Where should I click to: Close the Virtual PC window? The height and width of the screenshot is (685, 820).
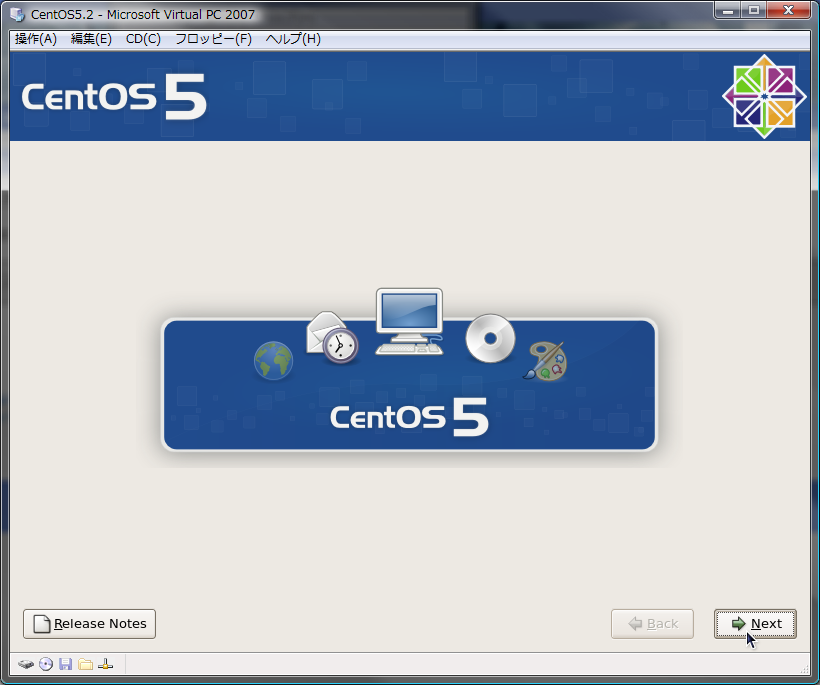789,10
